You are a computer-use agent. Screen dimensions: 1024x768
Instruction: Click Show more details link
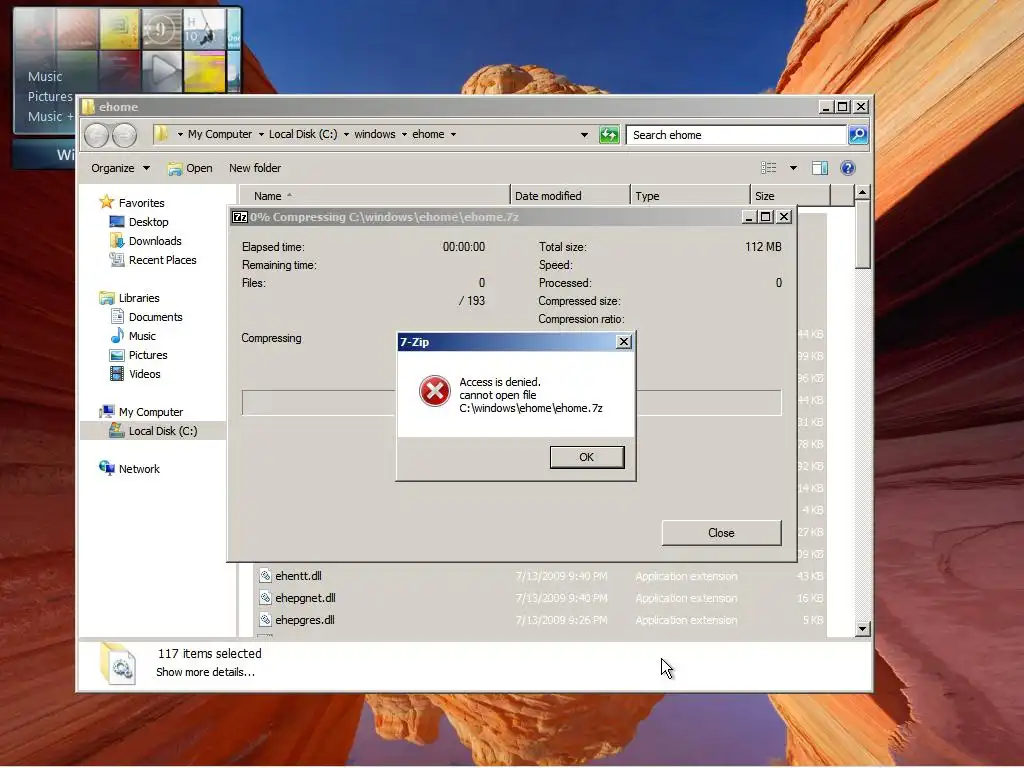click(205, 672)
